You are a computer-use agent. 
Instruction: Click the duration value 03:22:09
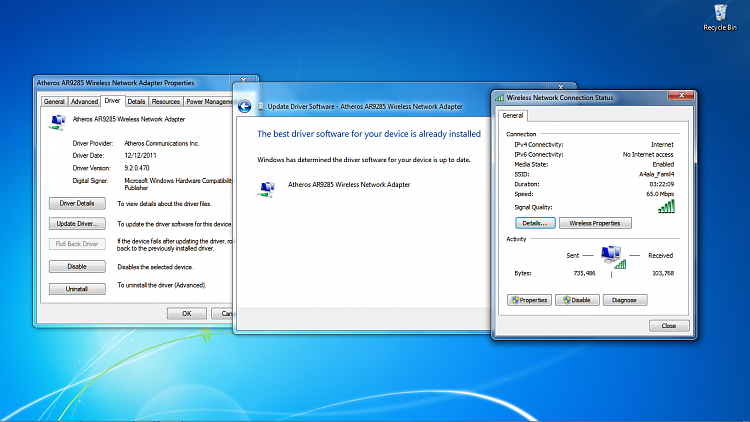click(x=662, y=184)
